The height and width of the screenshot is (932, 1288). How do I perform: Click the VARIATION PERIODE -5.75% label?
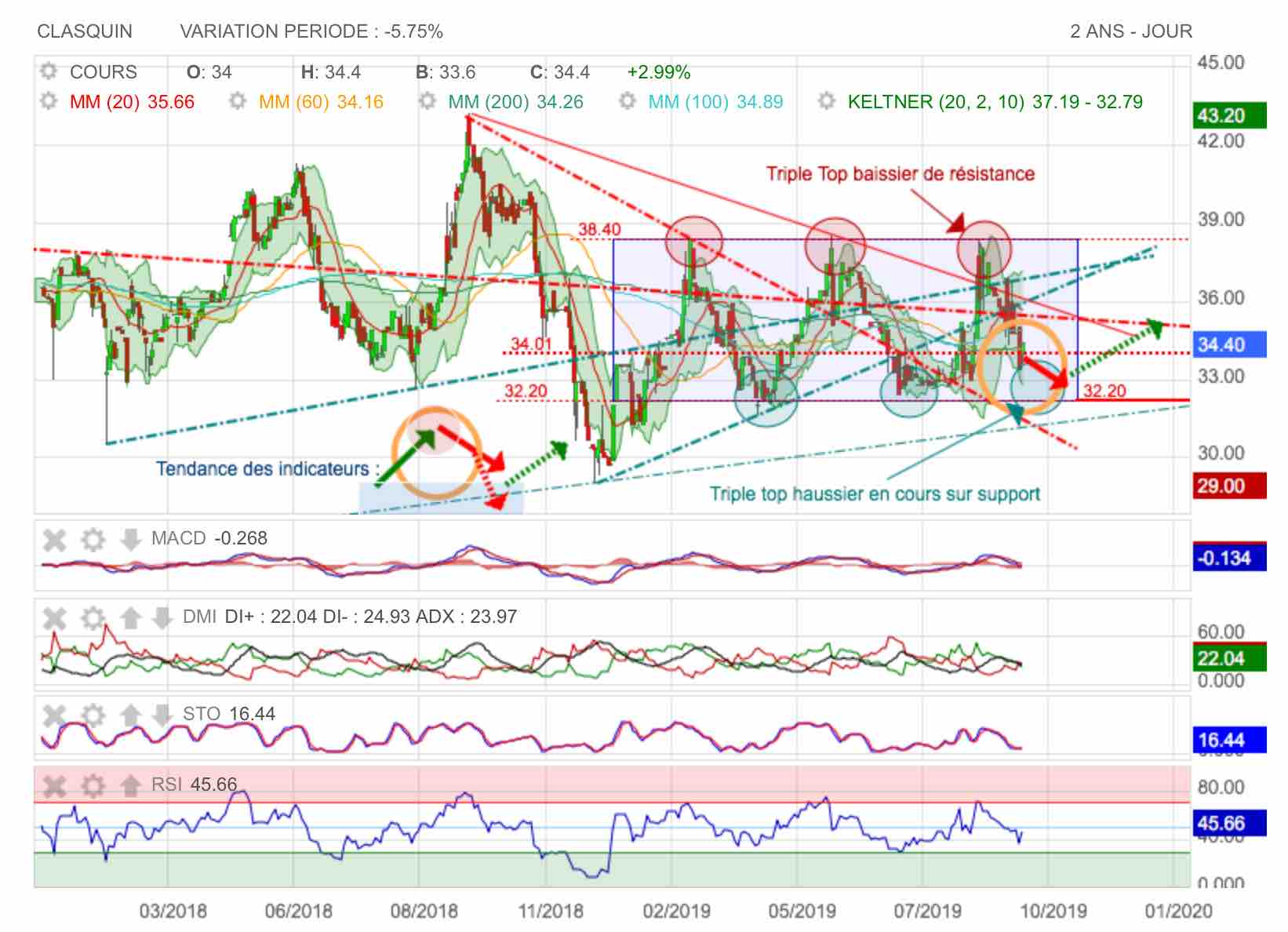(x=311, y=31)
